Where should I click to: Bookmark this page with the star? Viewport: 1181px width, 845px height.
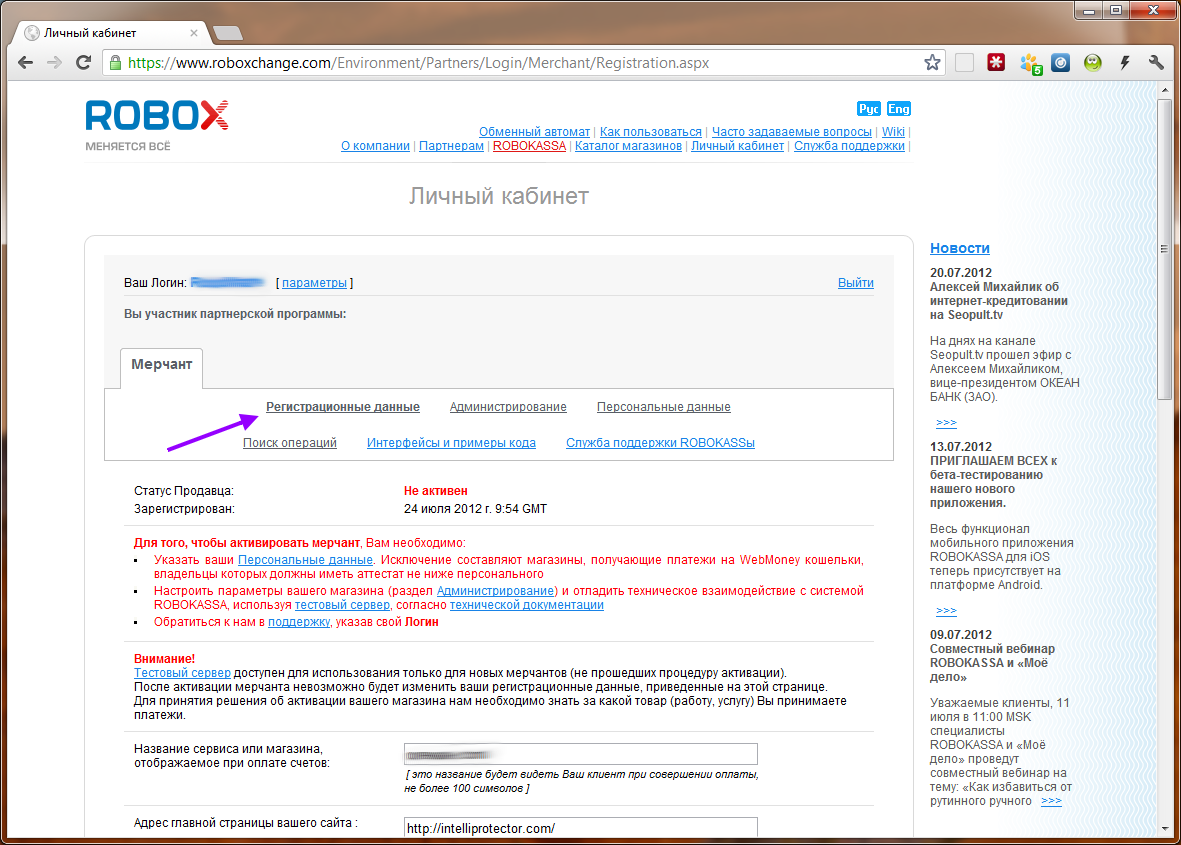click(x=932, y=63)
